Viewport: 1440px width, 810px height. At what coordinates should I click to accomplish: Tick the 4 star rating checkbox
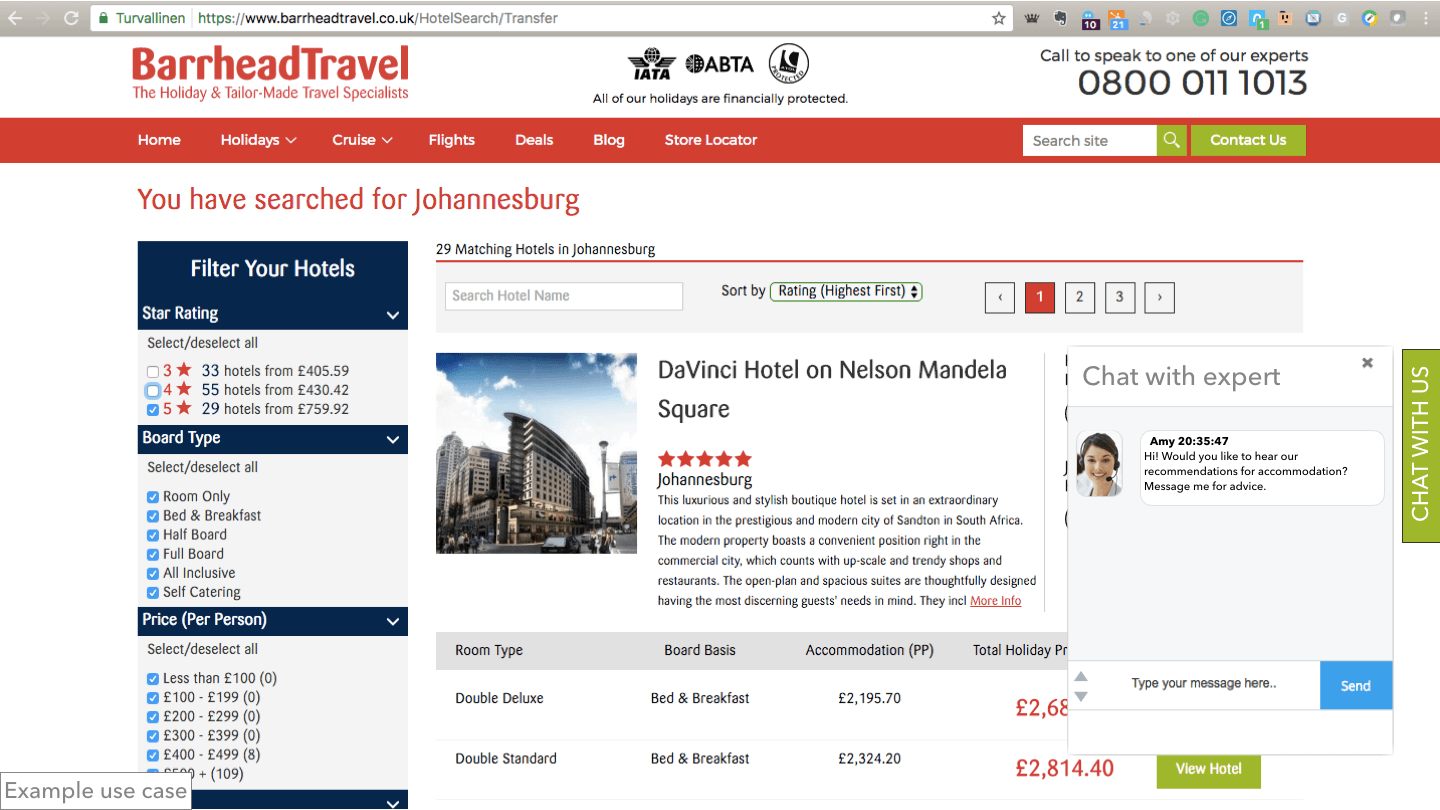[x=153, y=390]
